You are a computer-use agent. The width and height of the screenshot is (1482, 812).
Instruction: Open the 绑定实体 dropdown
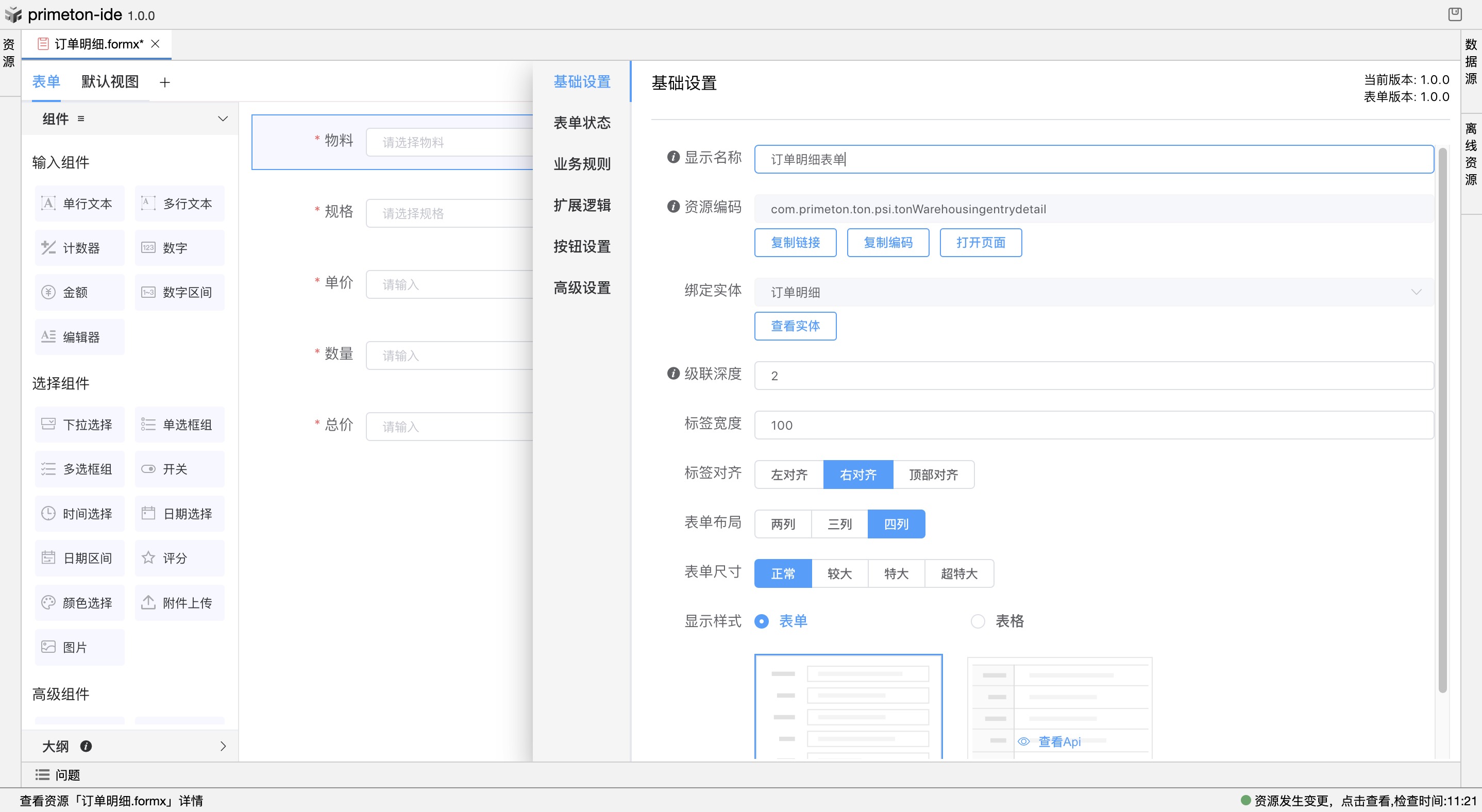point(1093,292)
